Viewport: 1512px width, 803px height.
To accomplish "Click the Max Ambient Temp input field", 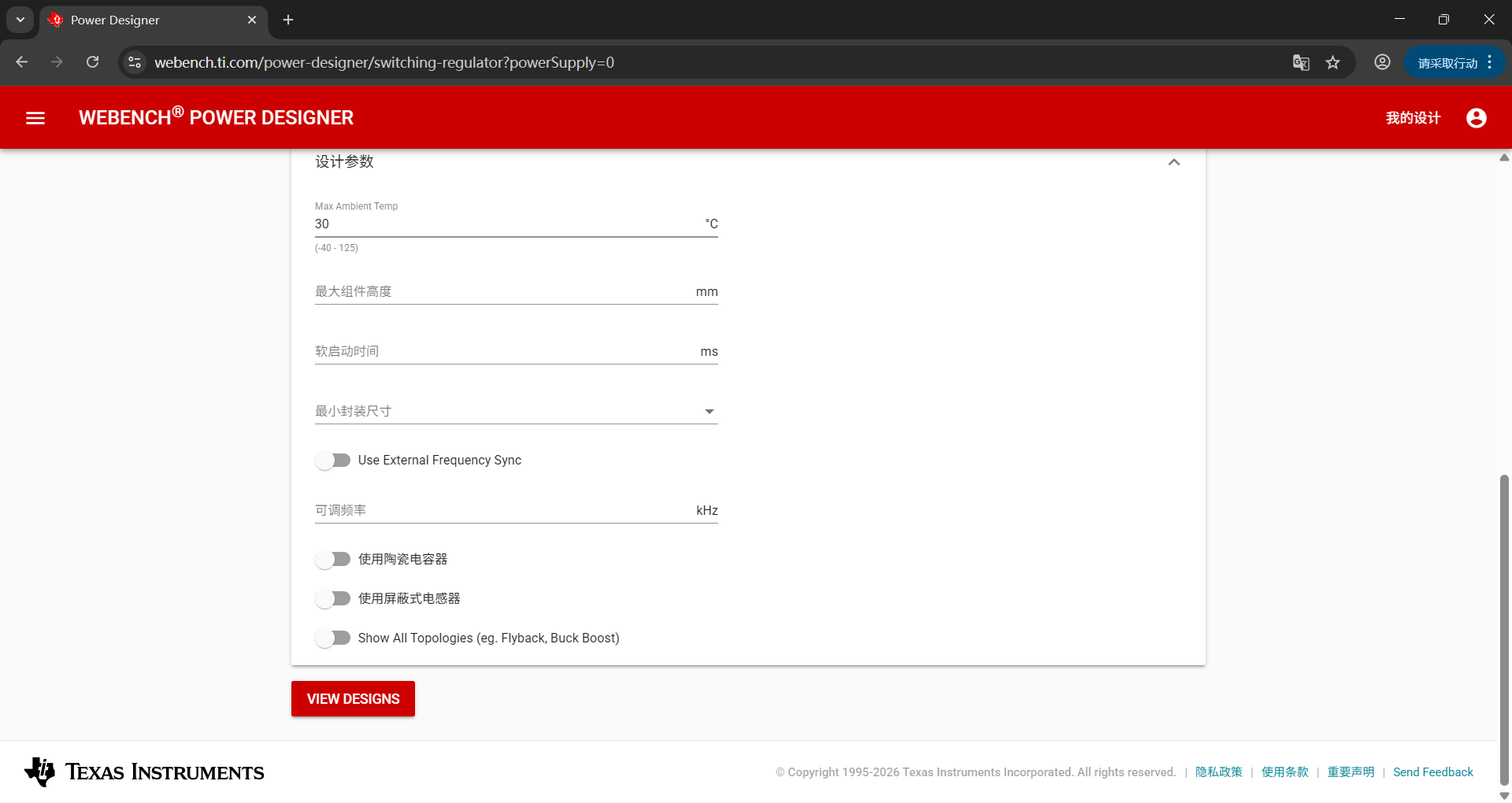I will tap(517, 224).
